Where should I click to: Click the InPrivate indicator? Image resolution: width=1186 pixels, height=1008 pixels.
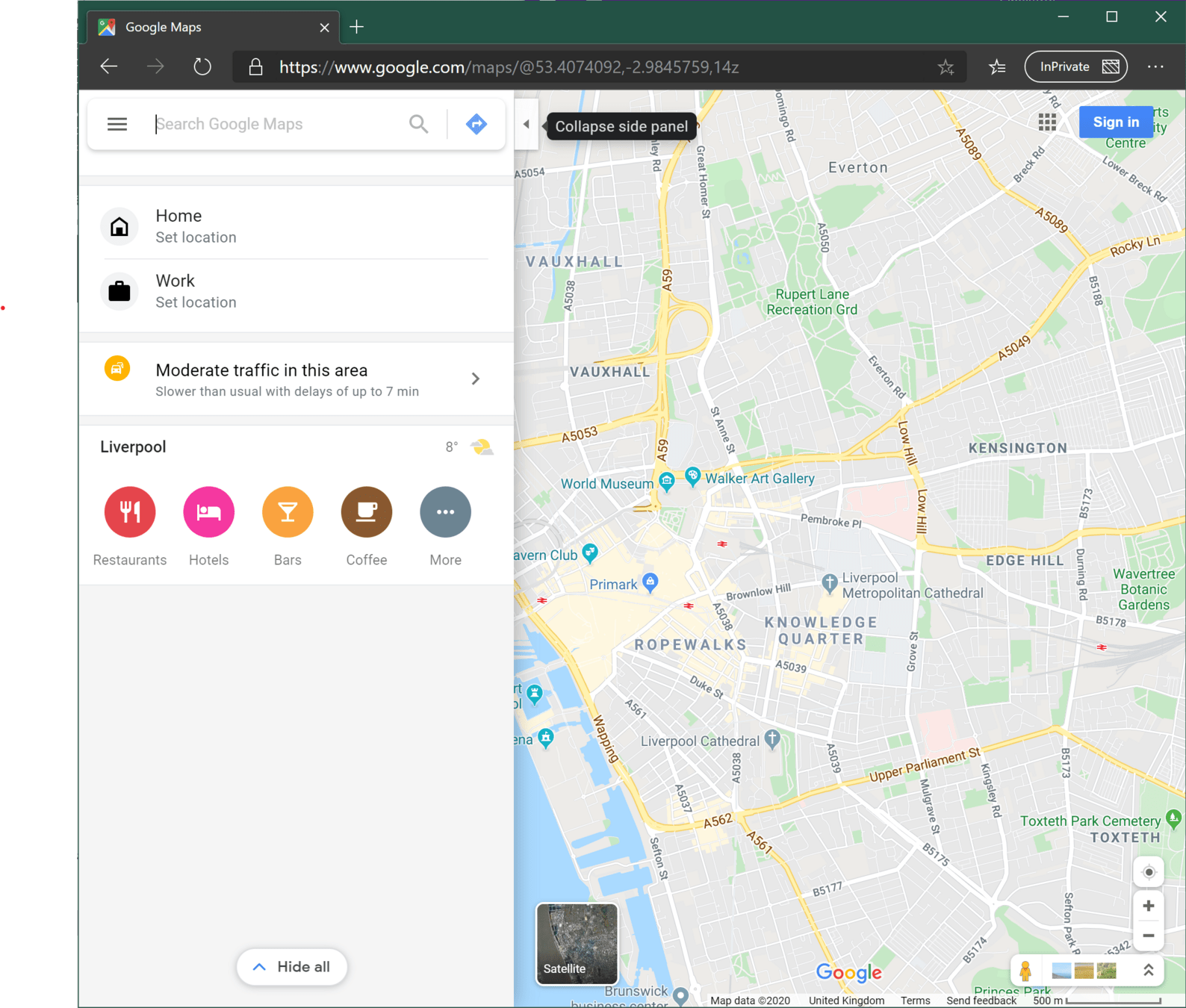point(1075,66)
